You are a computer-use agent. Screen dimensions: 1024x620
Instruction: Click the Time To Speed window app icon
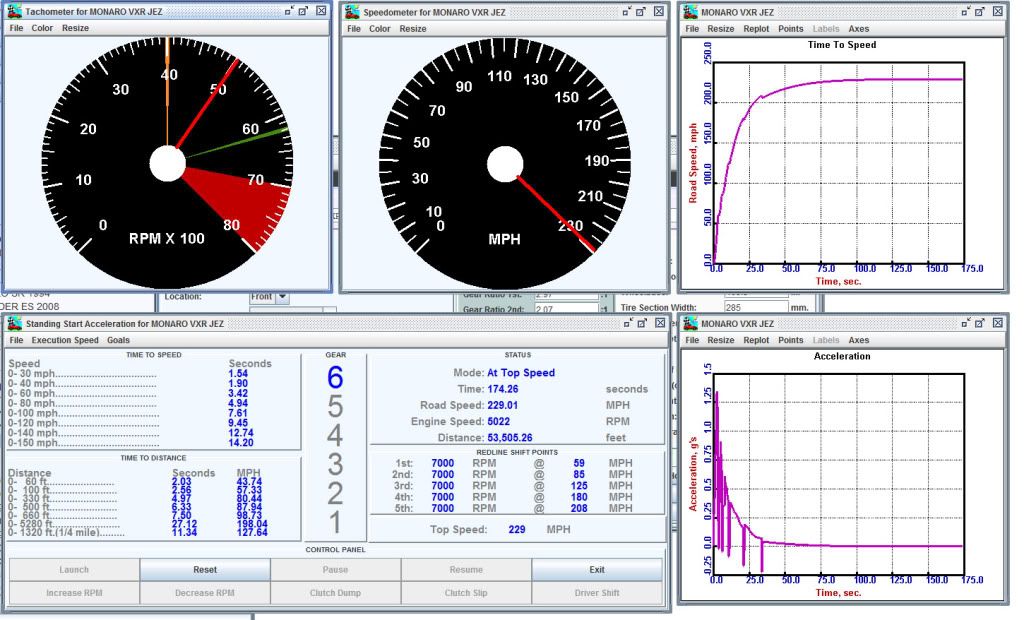click(690, 12)
